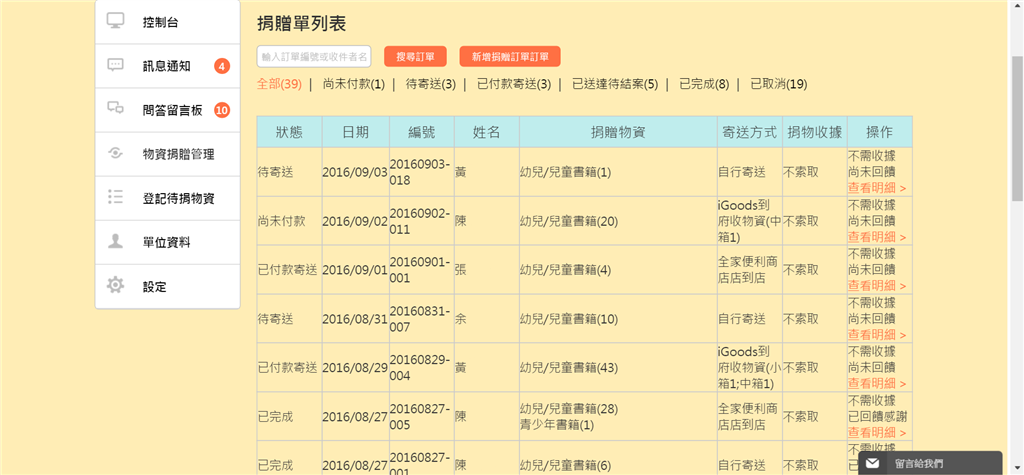Click the 寄送方式 column header
This screenshot has width=1024, height=475.
tap(750, 132)
